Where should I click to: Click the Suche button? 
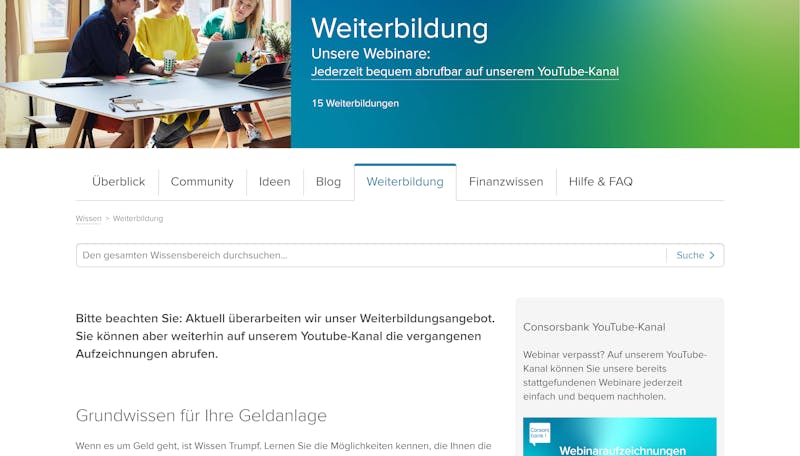click(695, 255)
